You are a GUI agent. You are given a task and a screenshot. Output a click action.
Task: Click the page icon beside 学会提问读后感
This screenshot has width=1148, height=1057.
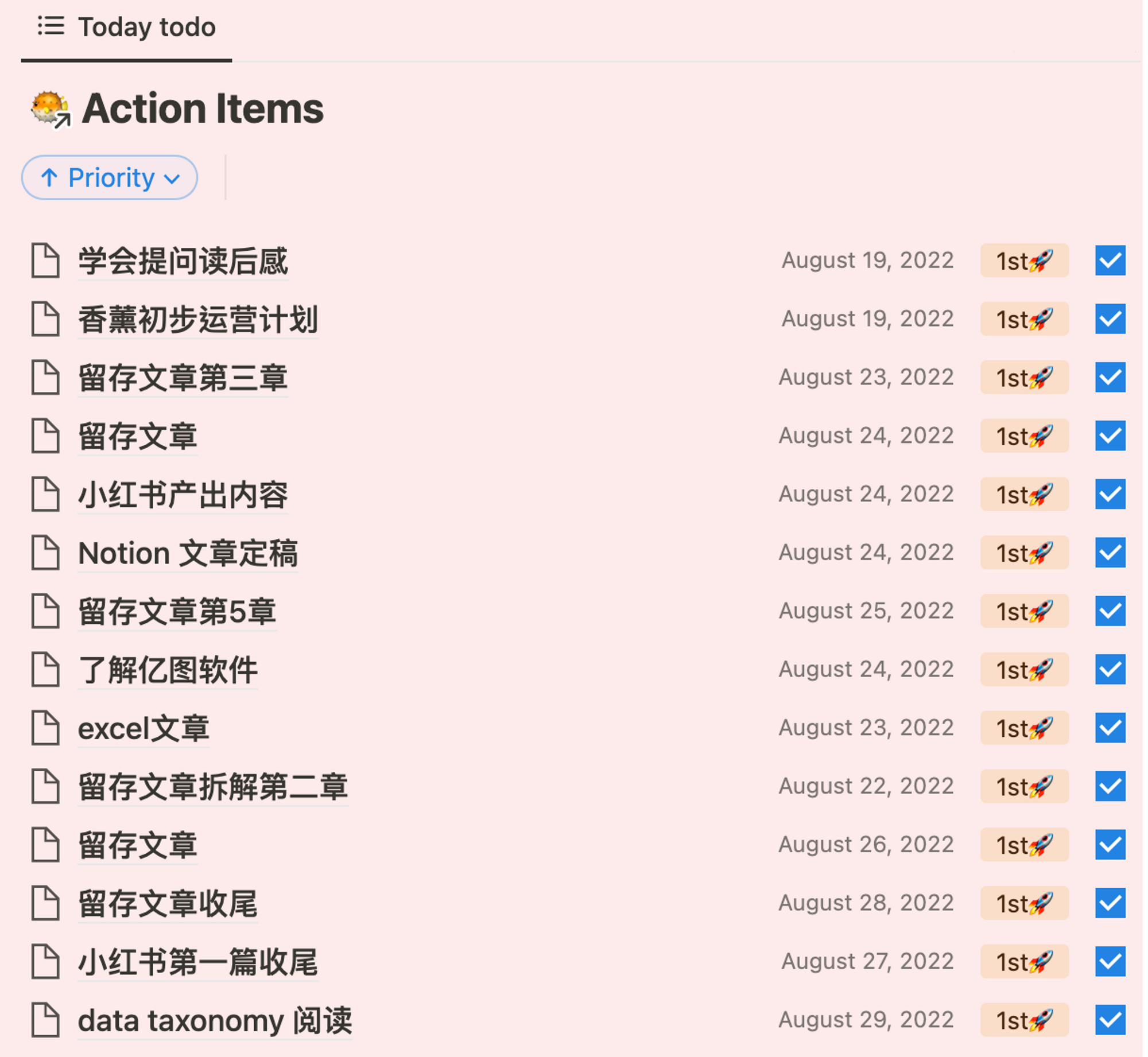coord(46,261)
